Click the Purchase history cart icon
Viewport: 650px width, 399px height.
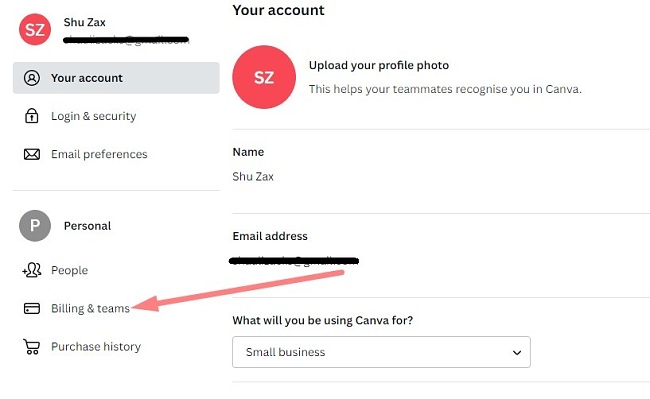32,347
